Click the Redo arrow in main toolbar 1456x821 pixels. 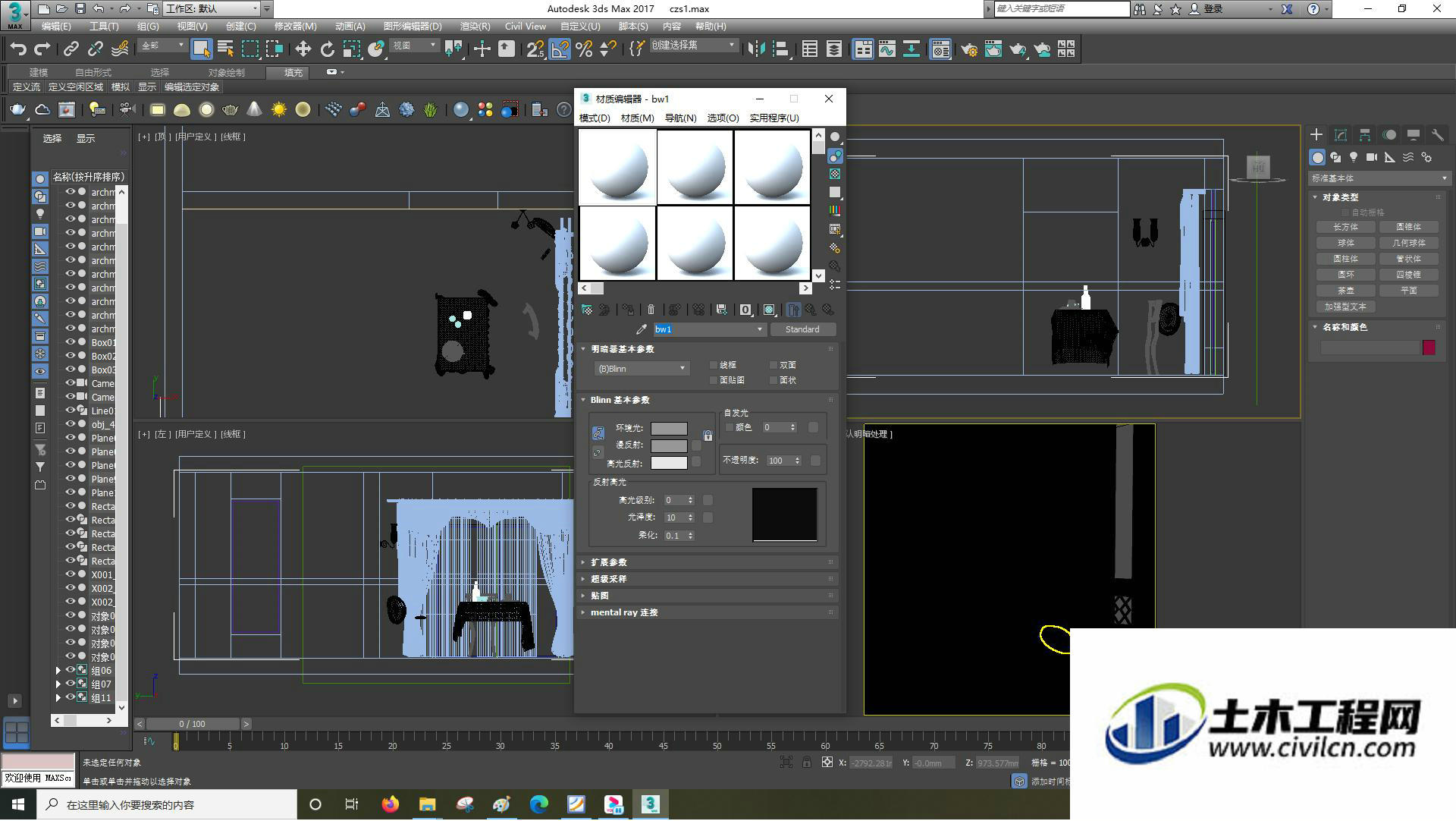(x=42, y=49)
